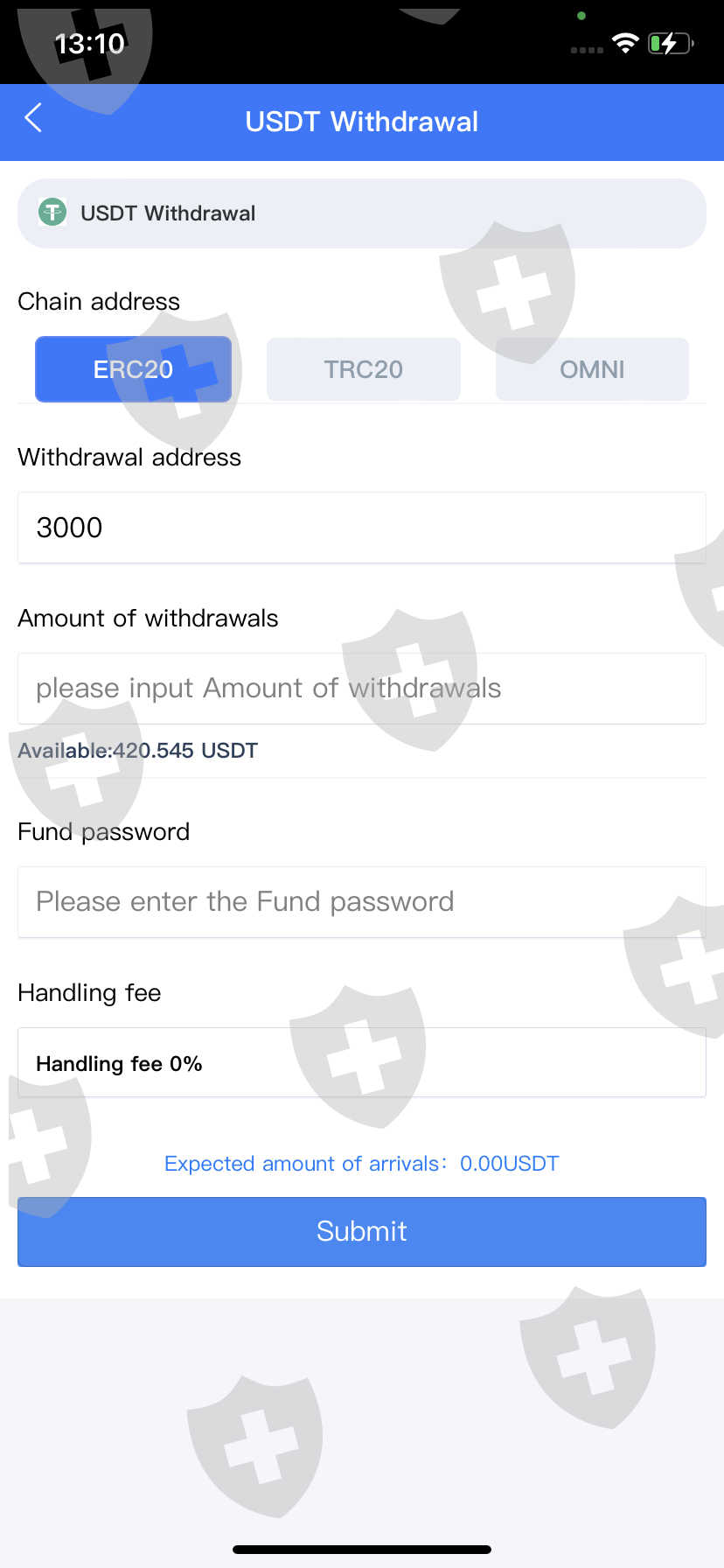Click the Amount of withdrawals input
This screenshot has width=724, height=1568.
point(362,689)
